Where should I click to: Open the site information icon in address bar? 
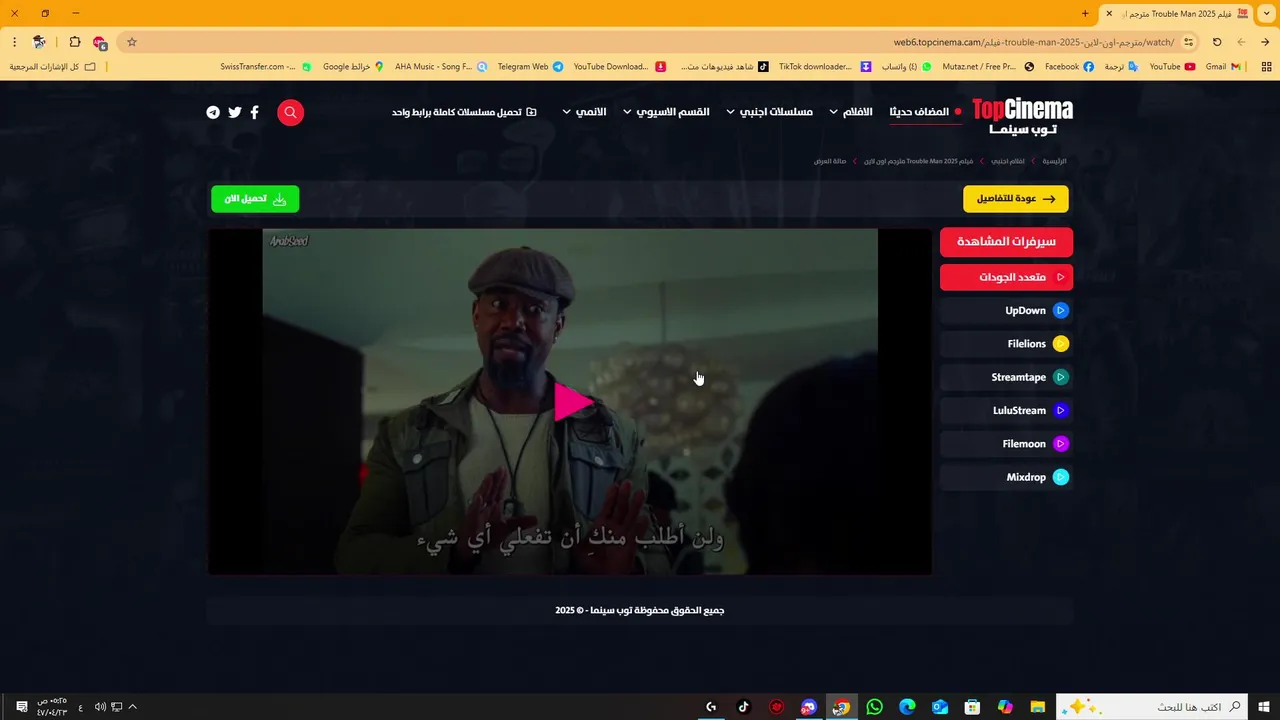(1188, 42)
